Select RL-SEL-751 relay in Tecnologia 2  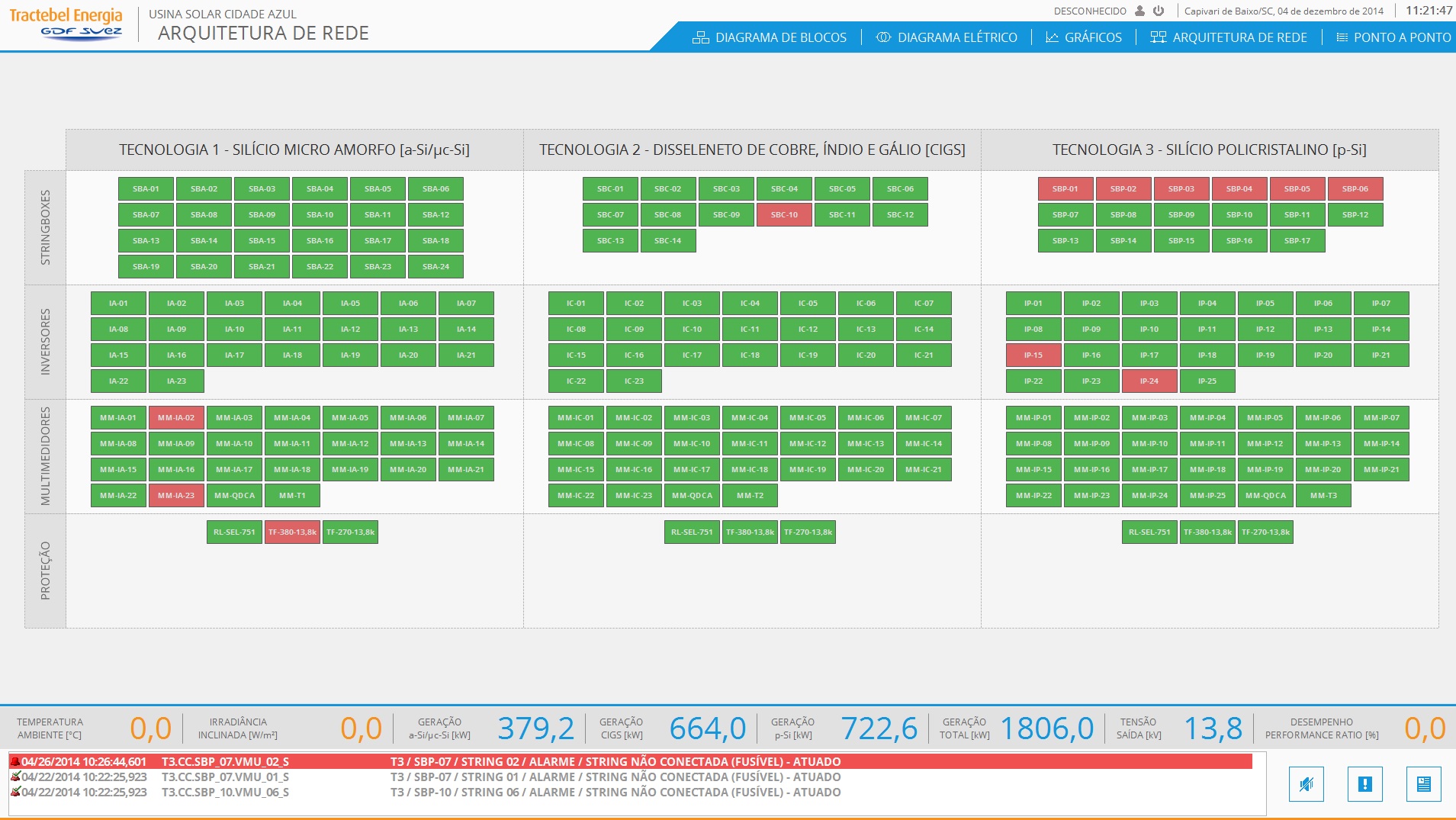point(692,532)
